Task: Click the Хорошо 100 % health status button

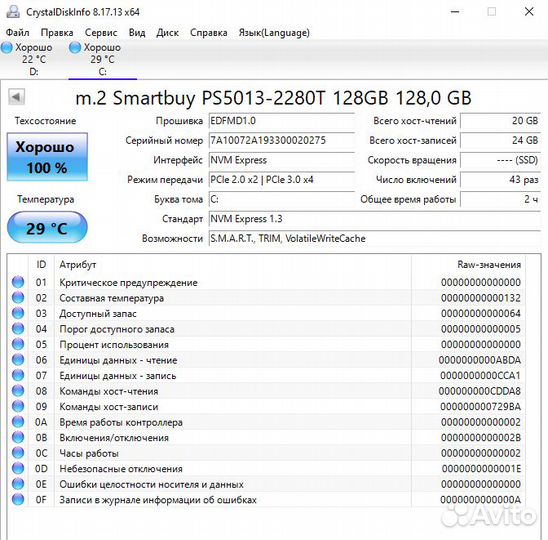Action: point(47,157)
